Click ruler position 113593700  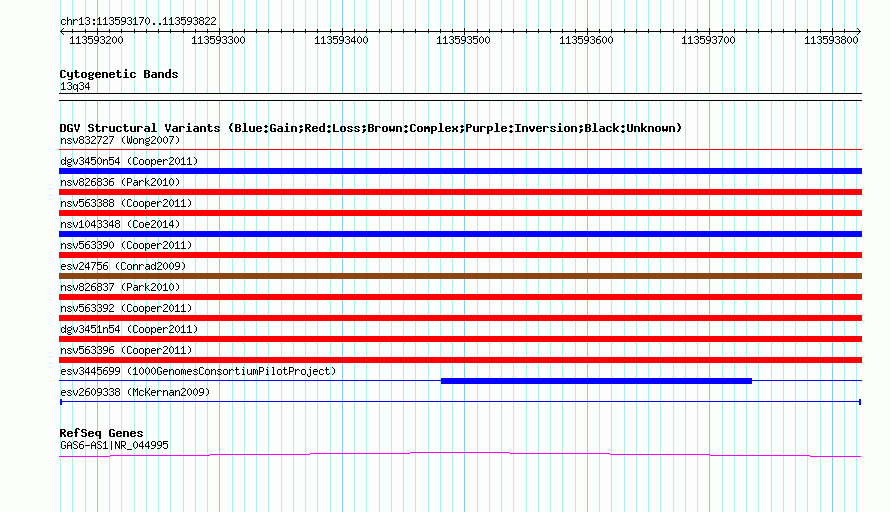708,40
